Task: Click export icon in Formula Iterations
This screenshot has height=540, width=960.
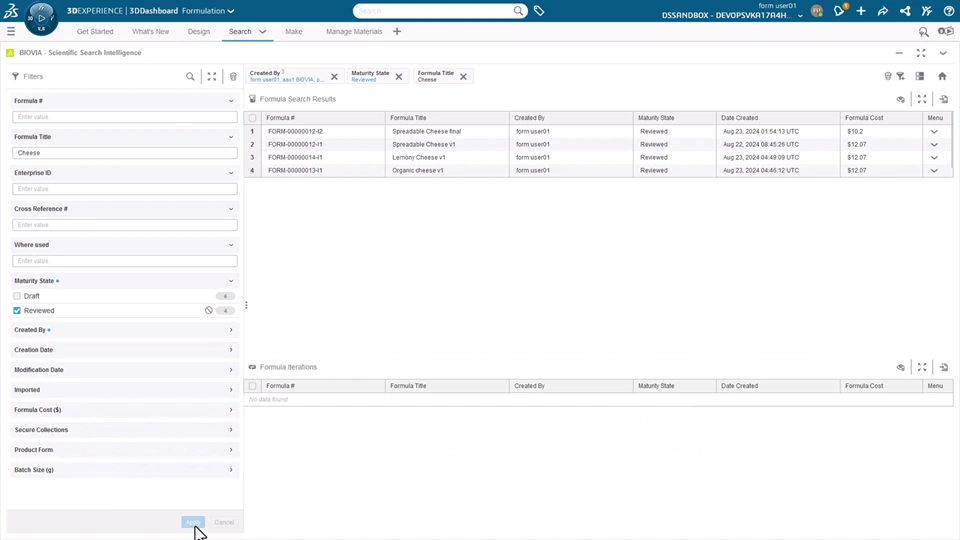Action: point(943,367)
